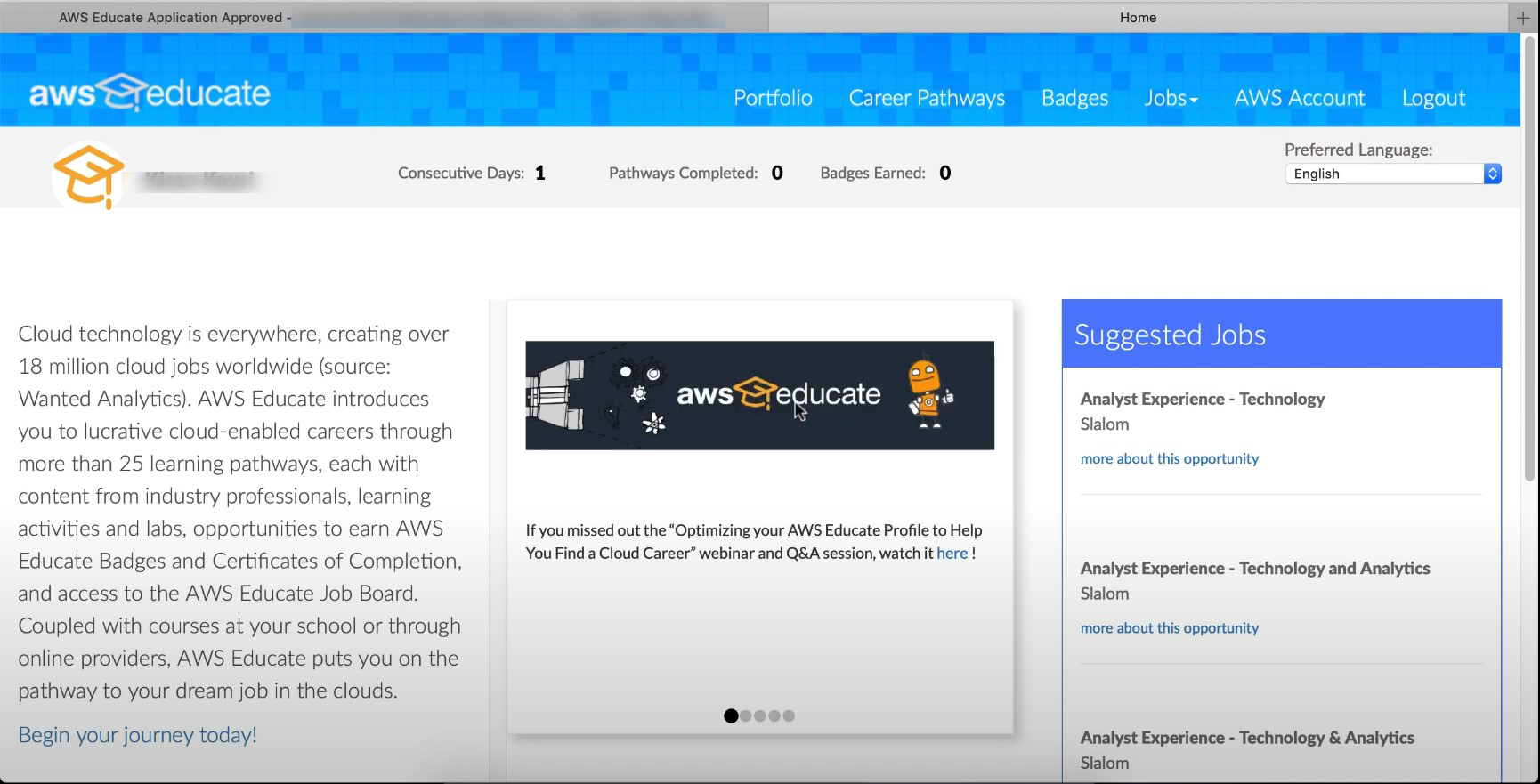Switch to the Home browser tab
This screenshot has width=1540, height=784.
point(1138,18)
